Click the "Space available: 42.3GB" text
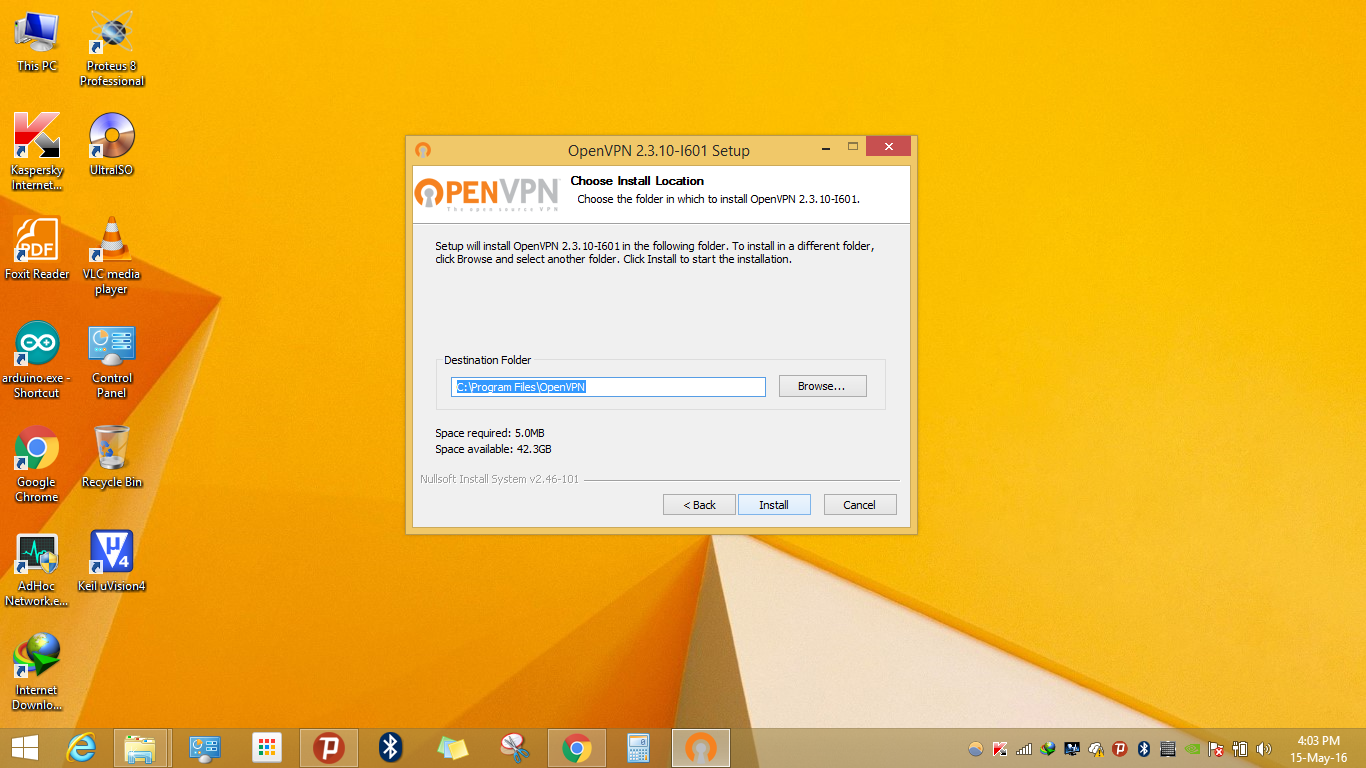The height and width of the screenshot is (768, 1366). click(493, 449)
